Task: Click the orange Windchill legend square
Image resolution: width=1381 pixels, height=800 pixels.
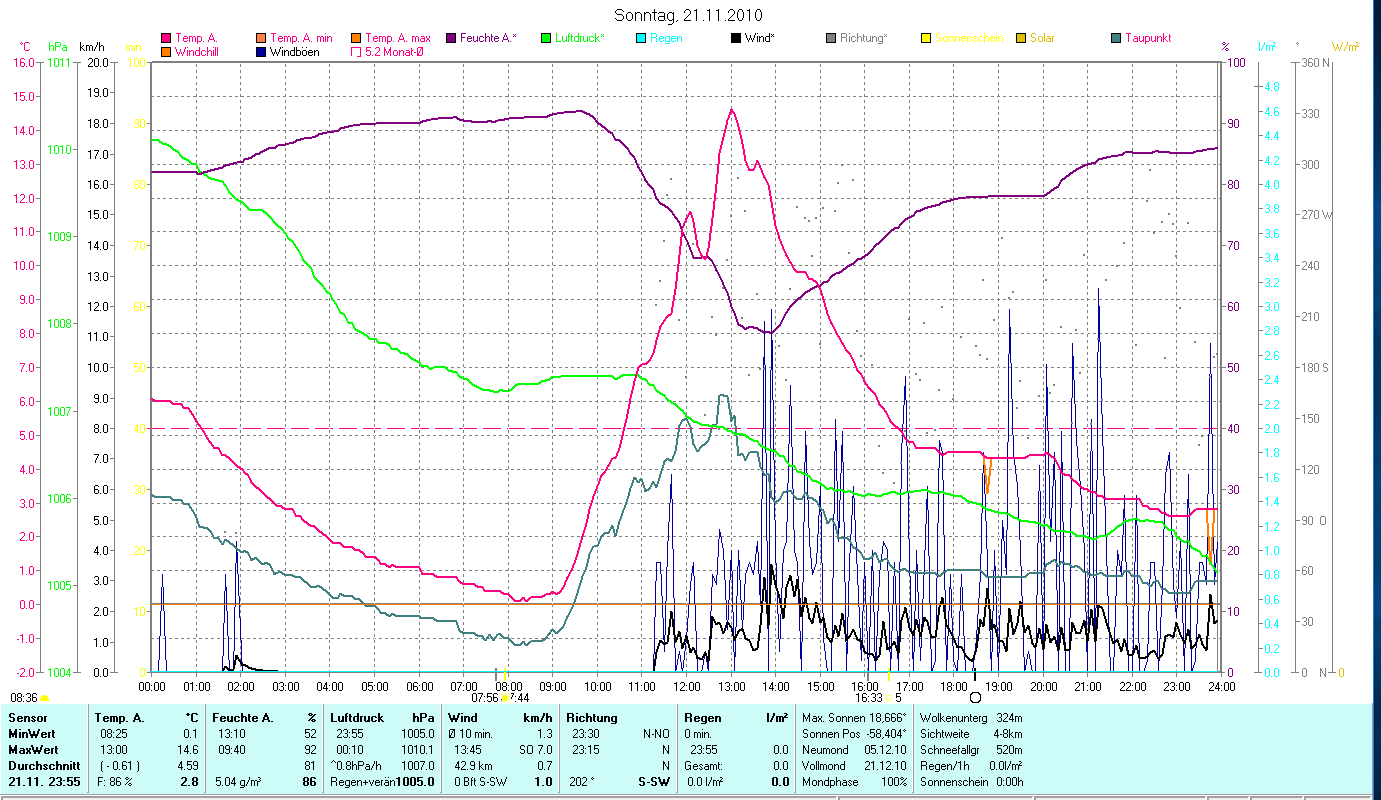Action: (x=166, y=52)
